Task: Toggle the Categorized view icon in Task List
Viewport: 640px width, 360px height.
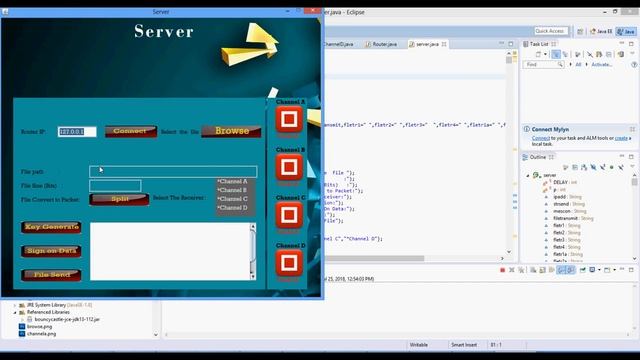Action: coord(556,54)
